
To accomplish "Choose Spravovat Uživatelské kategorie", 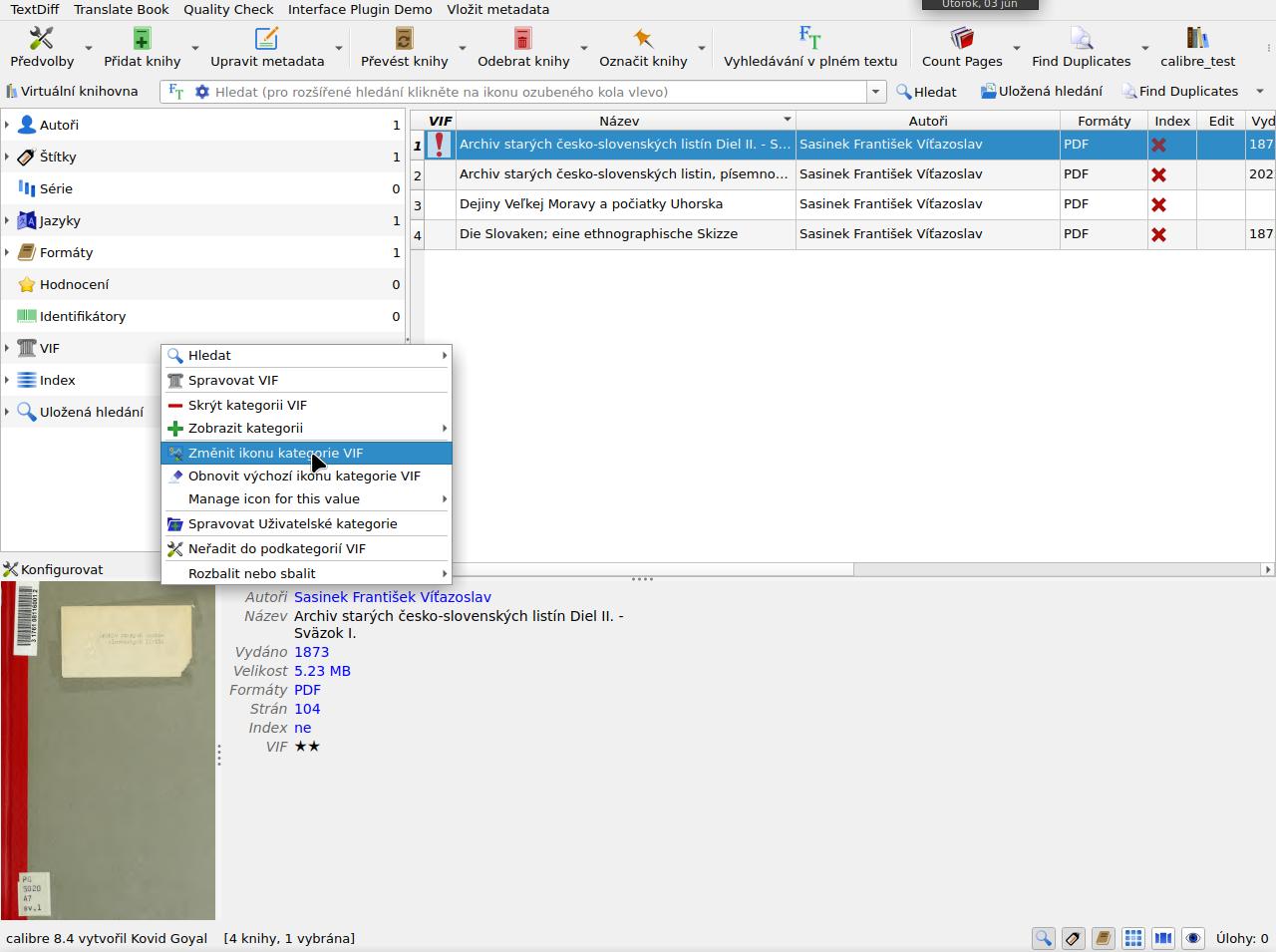I will (306, 523).
